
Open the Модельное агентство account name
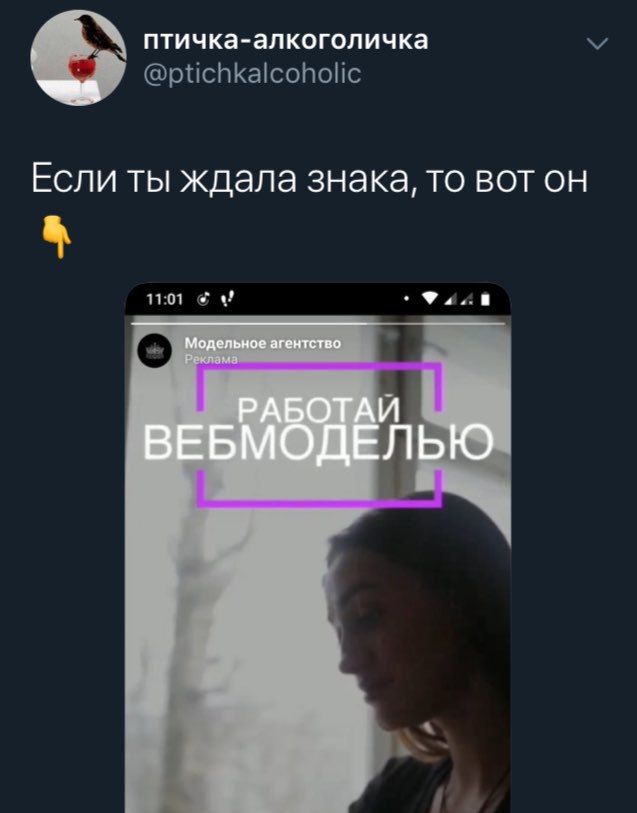tap(263, 343)
